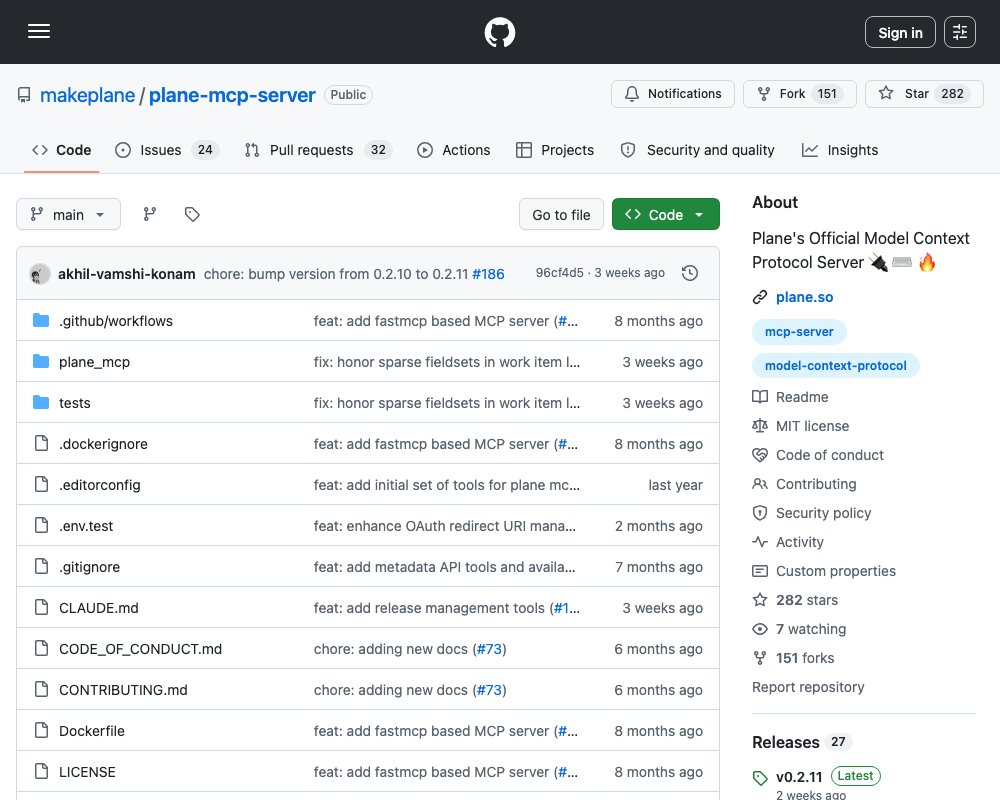View branches icon next to main
Viewport: 1000px width, 800px height.
pos(150,214)
